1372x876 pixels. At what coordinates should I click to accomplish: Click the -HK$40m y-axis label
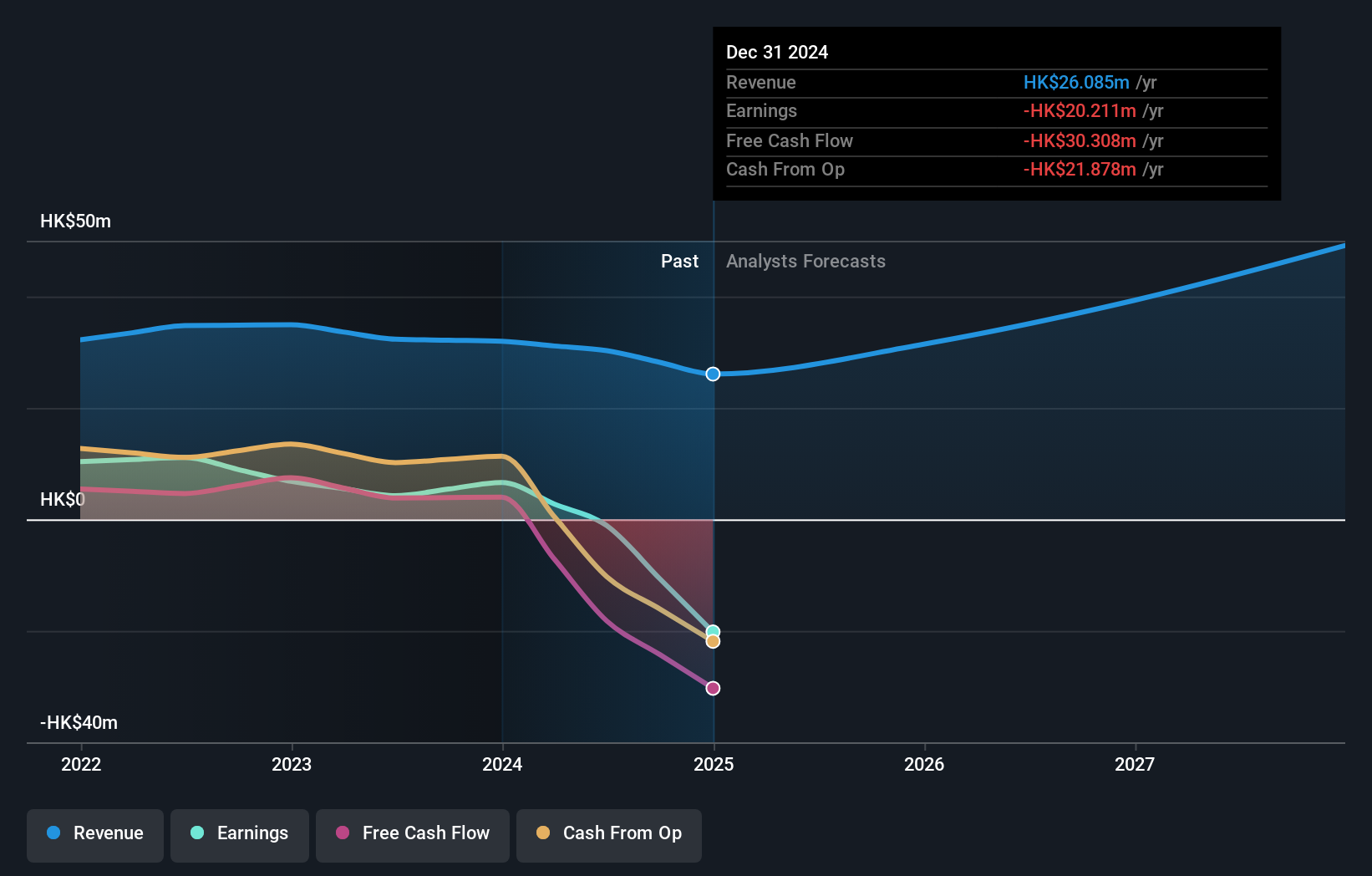[x=79, y=723]
